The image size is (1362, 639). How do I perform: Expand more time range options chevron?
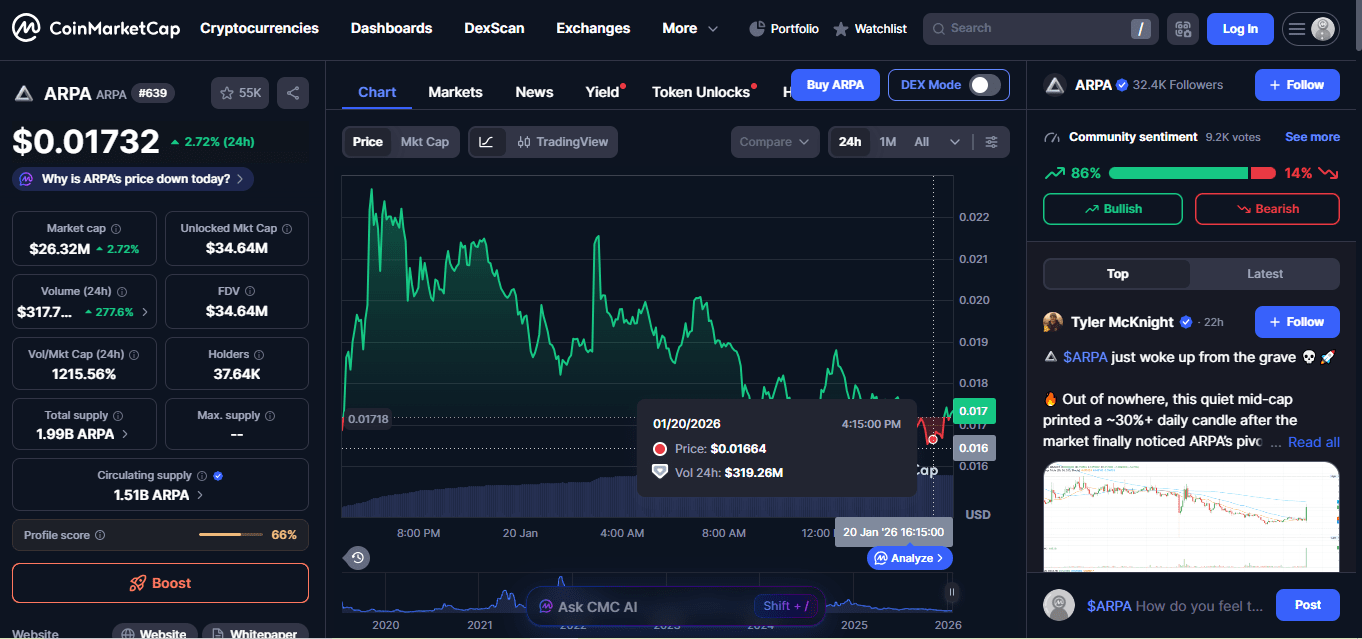(955, 142)
